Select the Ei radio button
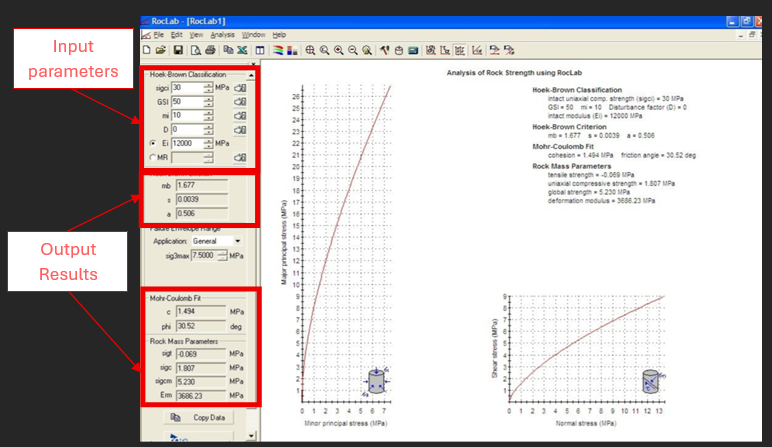The image size is (772, 447). coord(153,143)
